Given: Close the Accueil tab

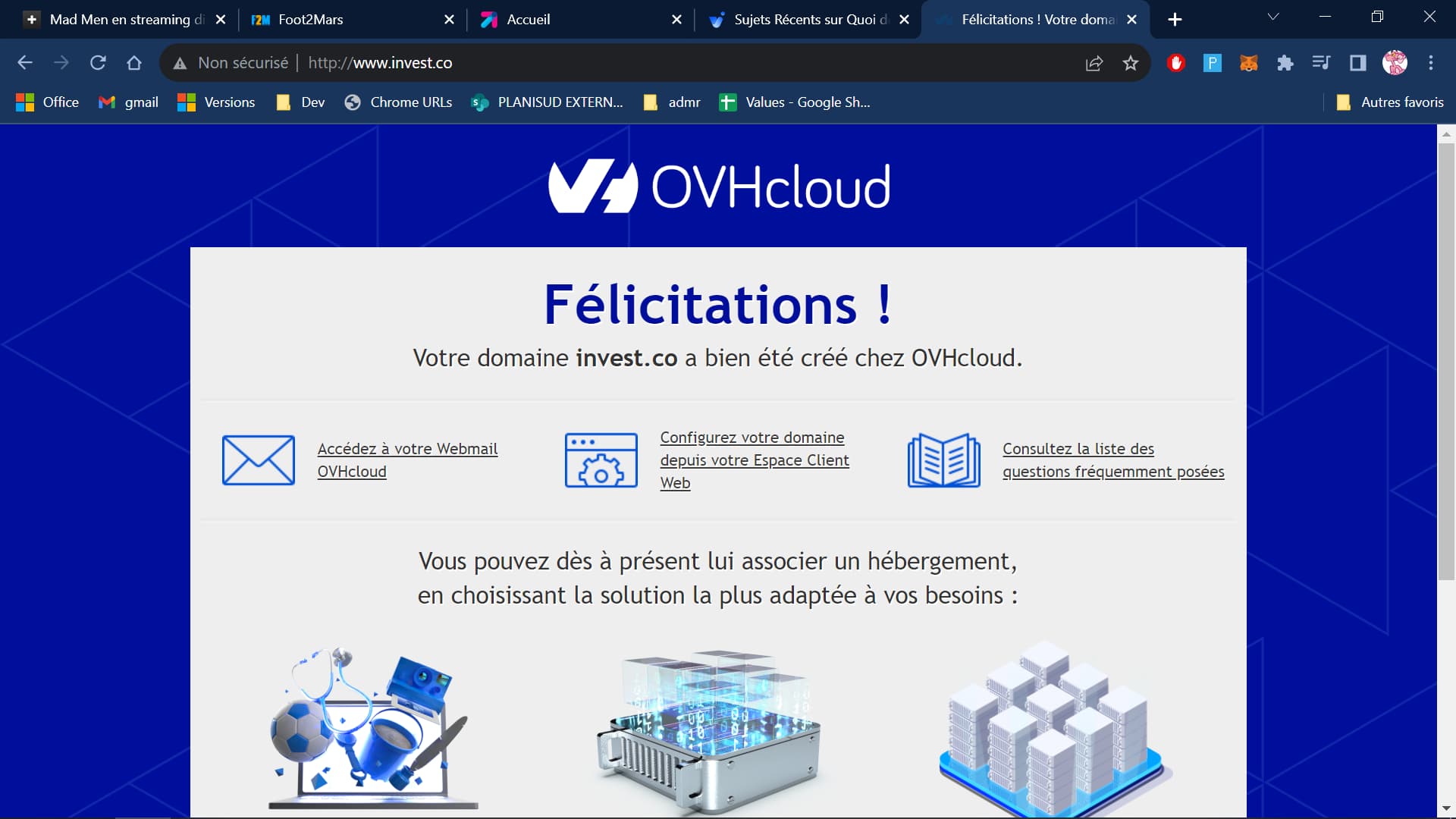Looking at the screenshot, I should point(676,20).
